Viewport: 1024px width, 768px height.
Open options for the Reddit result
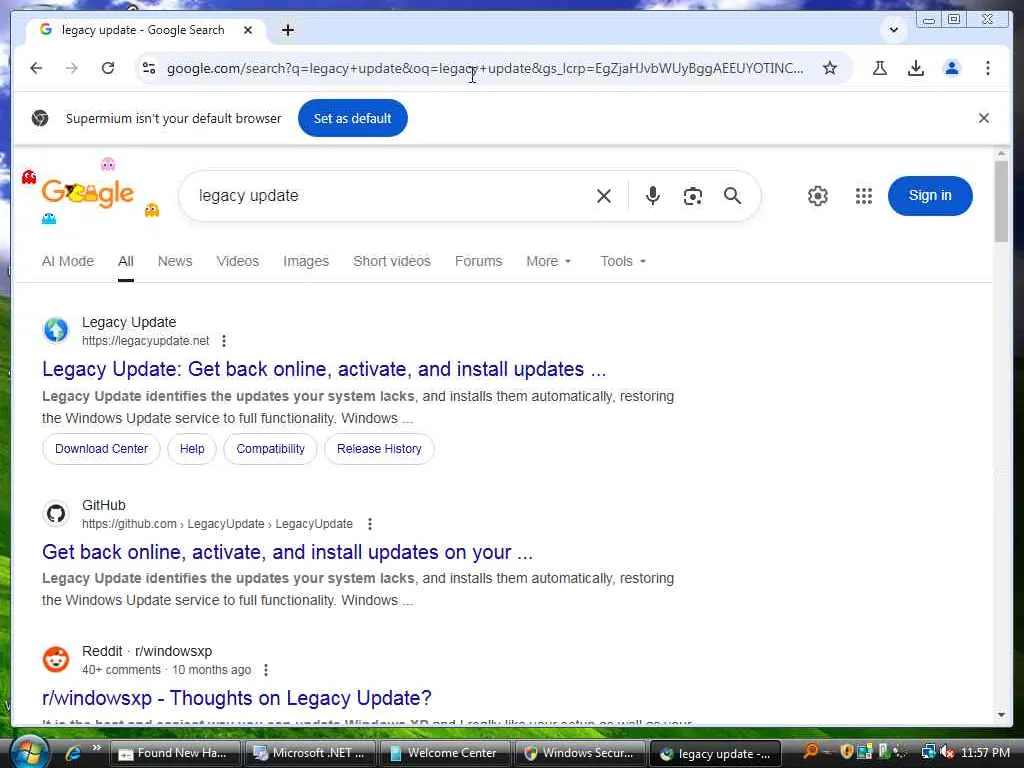[265, 670]
